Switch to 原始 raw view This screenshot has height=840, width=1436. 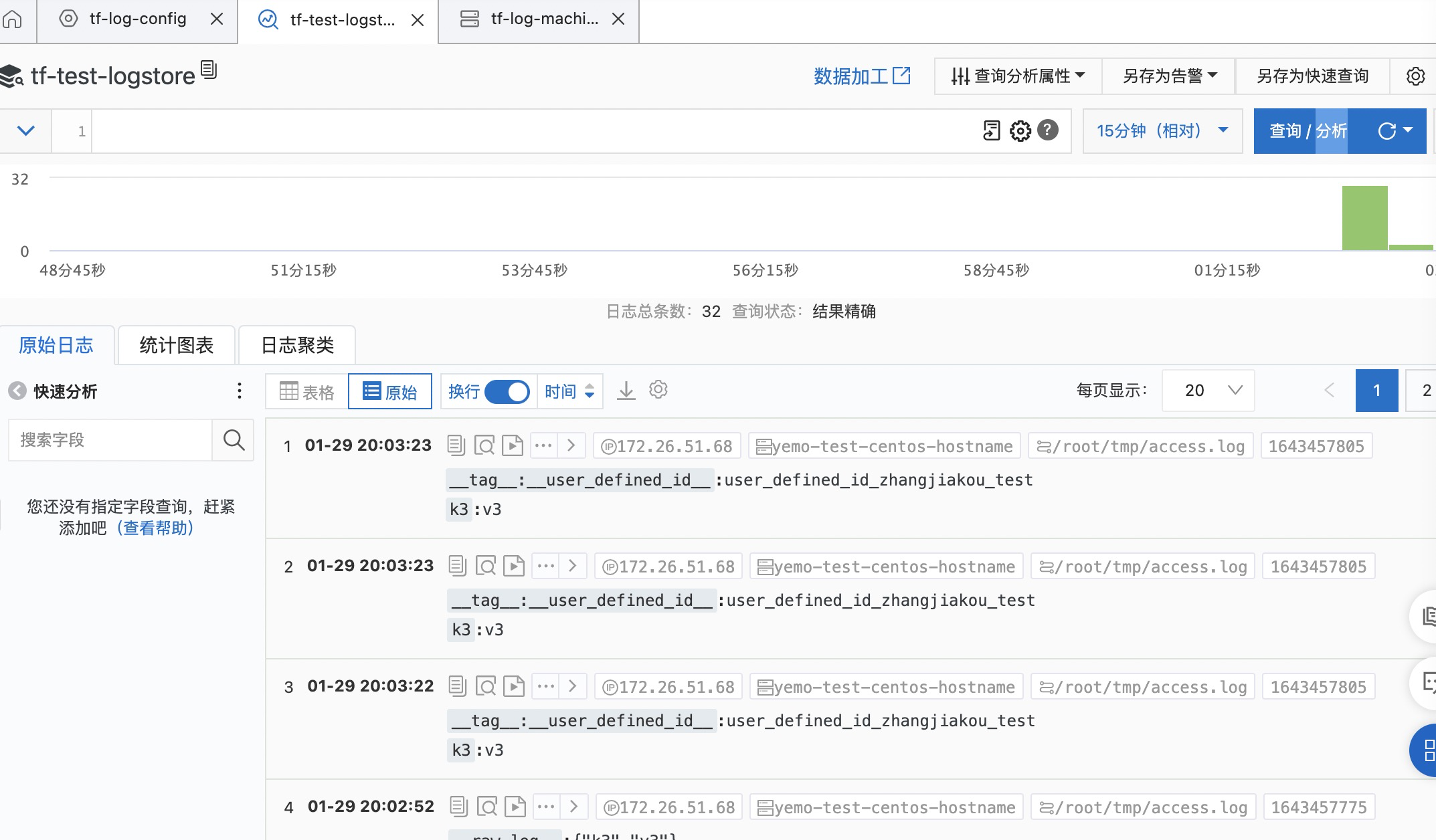pyautogui.click(x=390, y=391)
